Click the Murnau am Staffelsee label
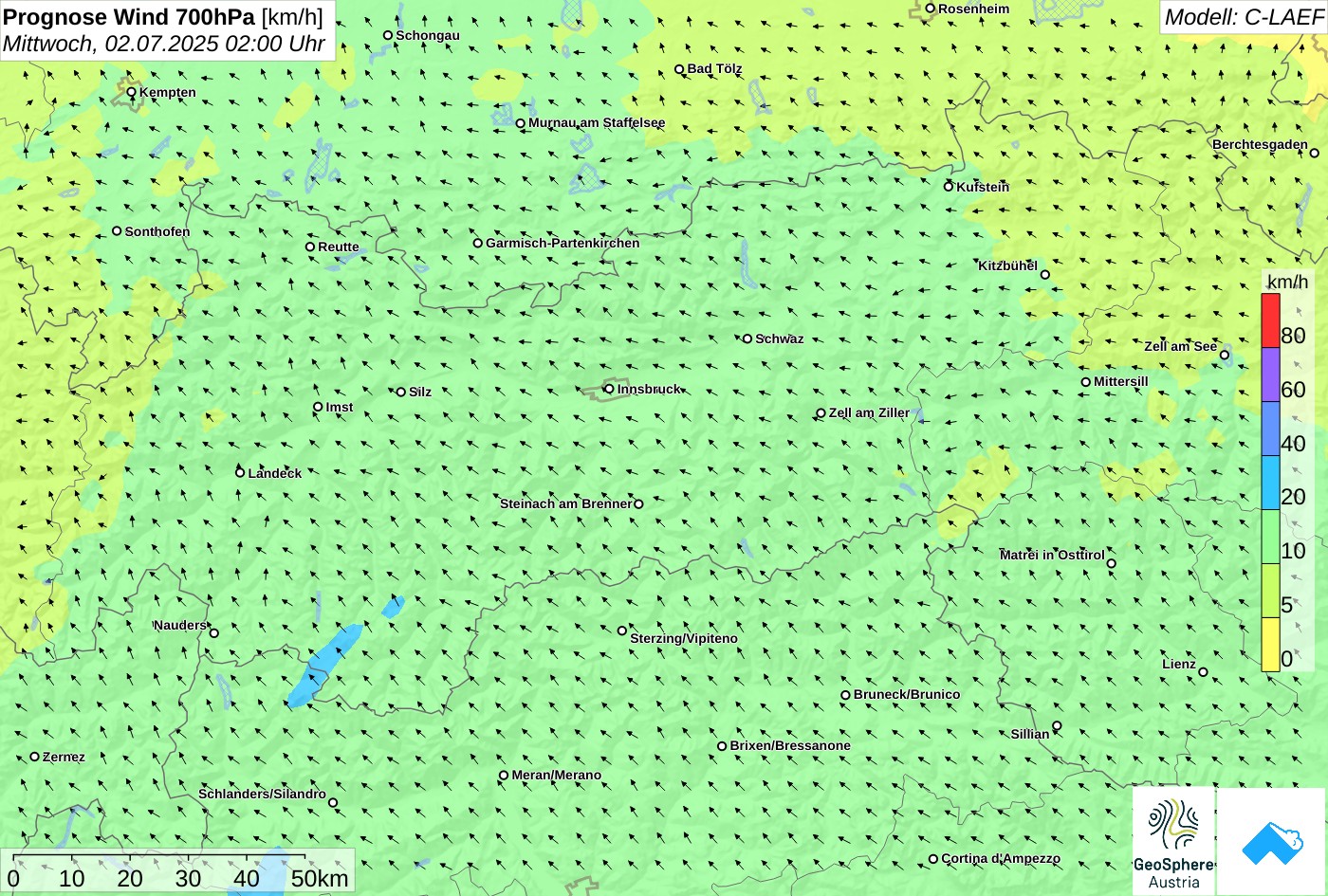Viewport: 1328px width, 896px height. tap(597, 122)
